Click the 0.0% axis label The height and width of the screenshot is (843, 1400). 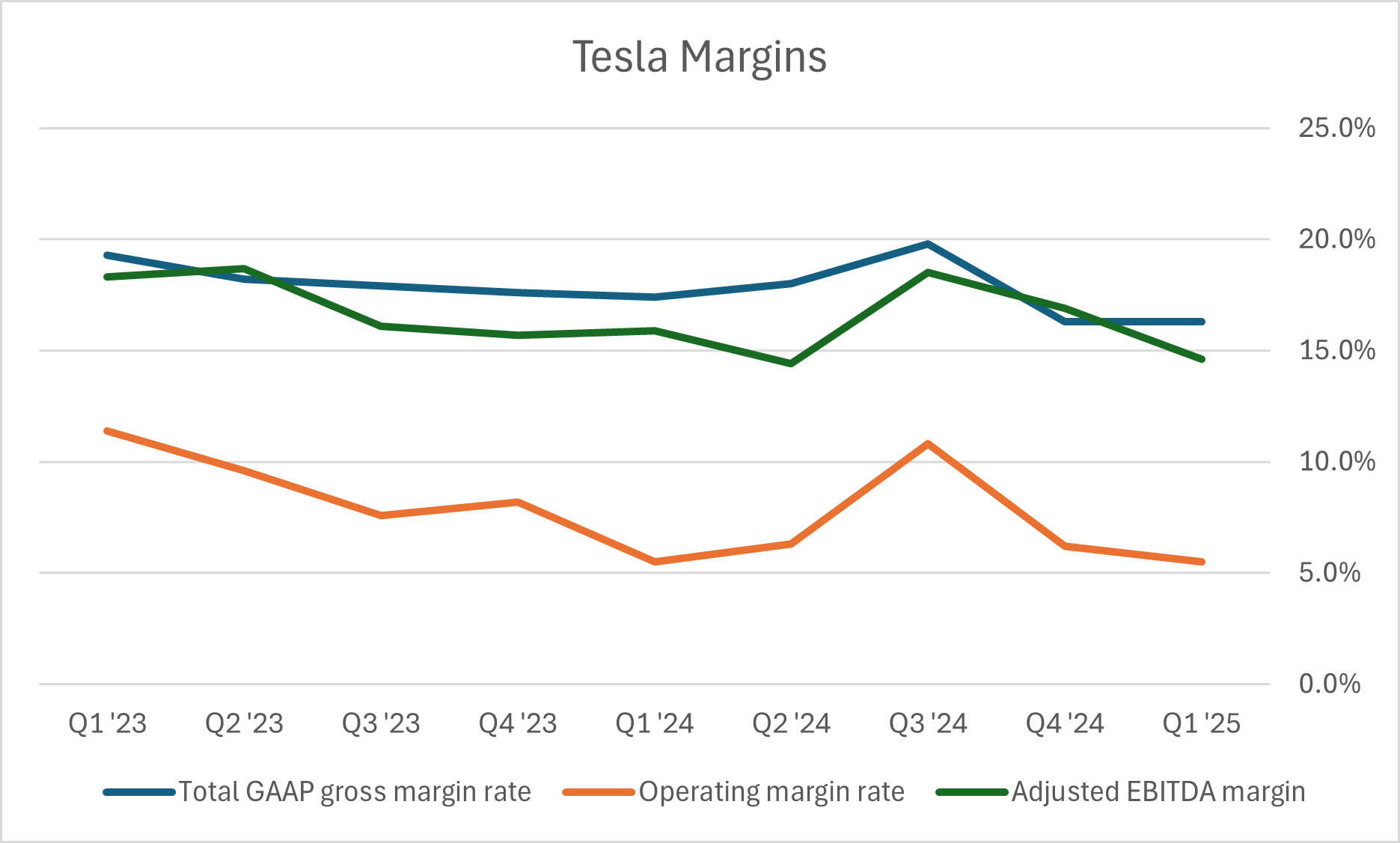pos(1329,684)
